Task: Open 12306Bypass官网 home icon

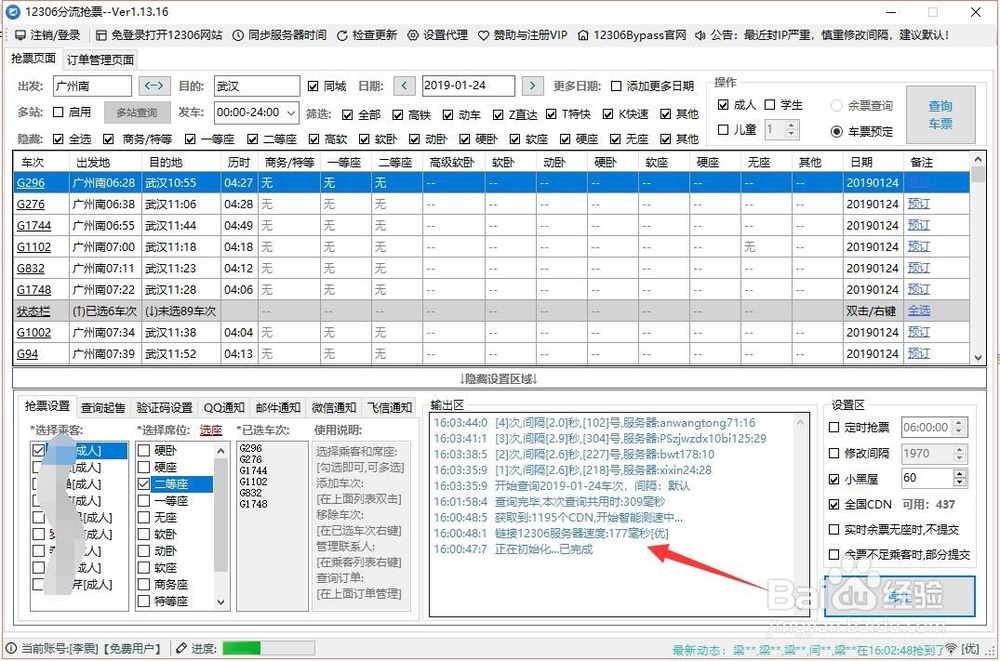Action: pos(584,35)
